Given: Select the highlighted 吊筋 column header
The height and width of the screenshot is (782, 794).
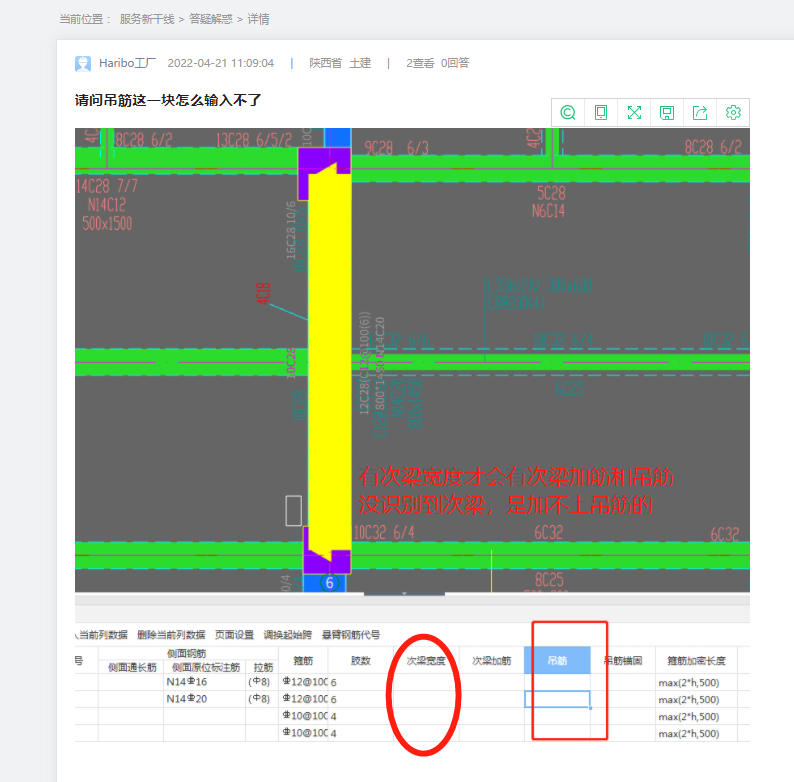Looking at the screenshot, I should coord(557,660).
